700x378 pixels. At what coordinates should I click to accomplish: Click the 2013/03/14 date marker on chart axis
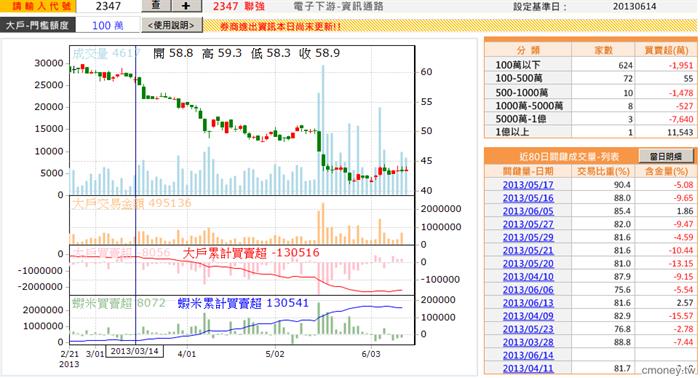click(x=134, y=351)
